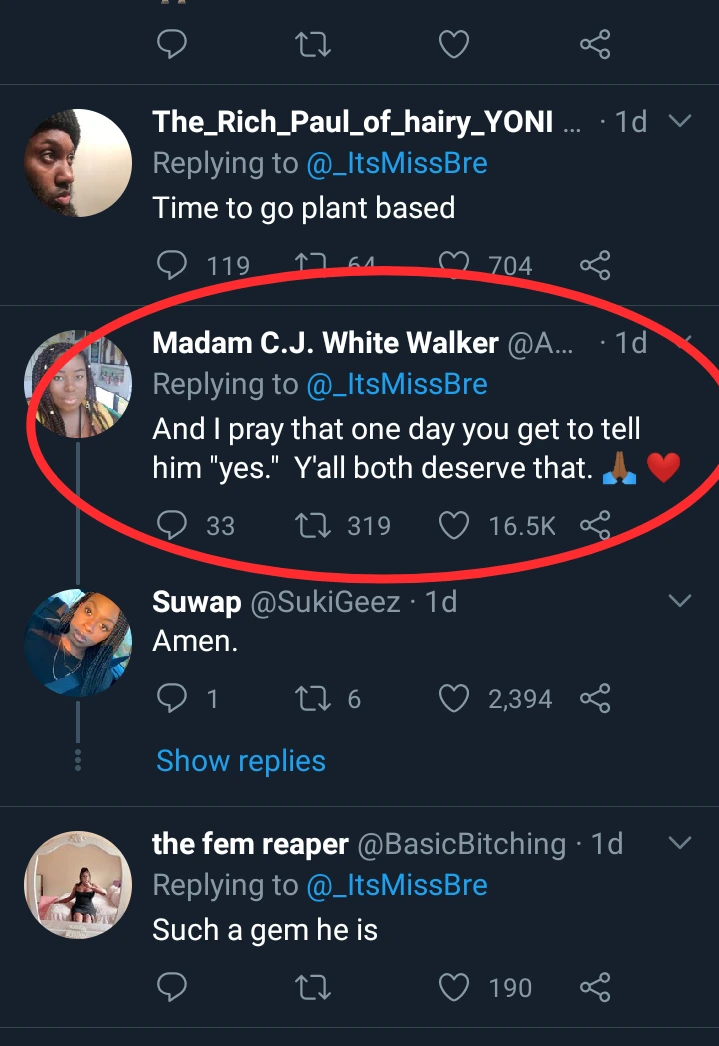Viewport: 719px width, 1046px height.
Task: Like Suwap's 'Amen.' tweet
Action: point(455,698)
